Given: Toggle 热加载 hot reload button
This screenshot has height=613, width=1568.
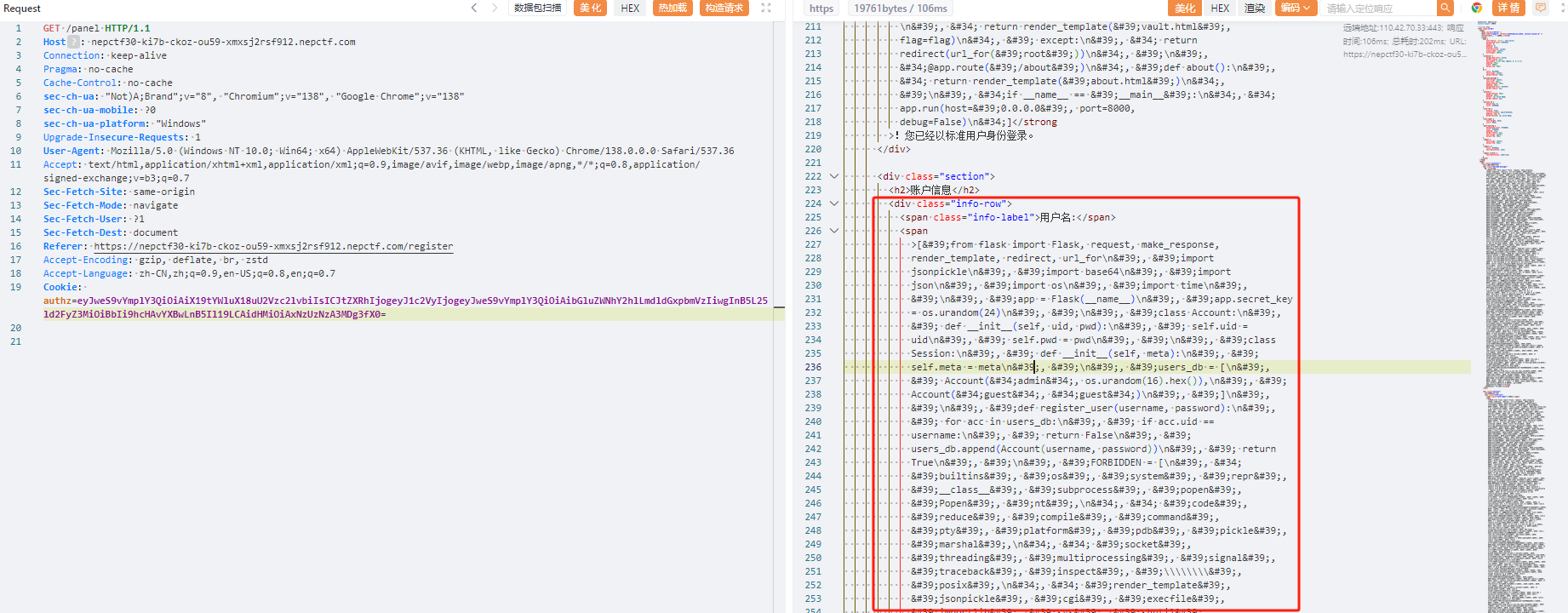Looking at the screenshot, I should (672, 8).
